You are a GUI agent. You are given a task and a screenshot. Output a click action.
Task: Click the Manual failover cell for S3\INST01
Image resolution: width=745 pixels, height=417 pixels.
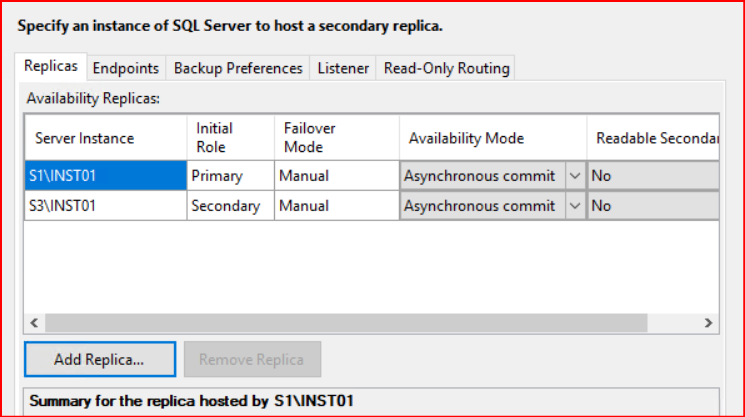click(337, 206)
